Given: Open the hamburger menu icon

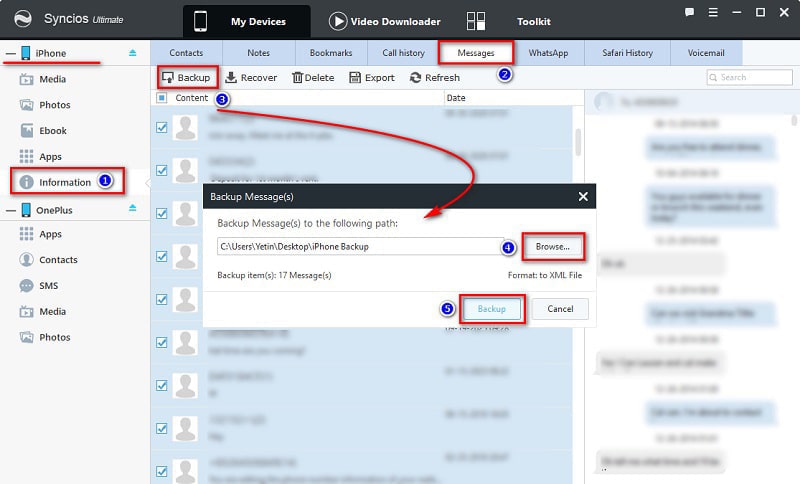Looking at the screenshot, I should [x=713, y=12].
